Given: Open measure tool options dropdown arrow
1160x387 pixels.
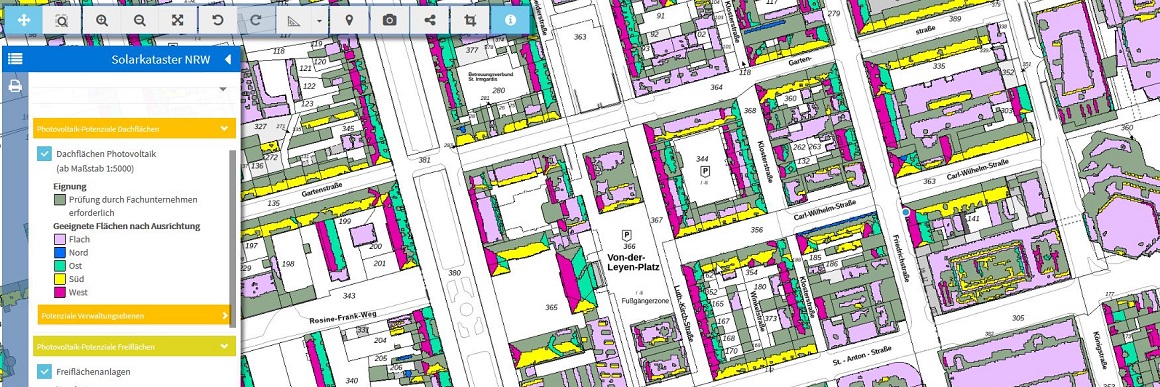Looking at the screenshot, I should click(319, 20).
